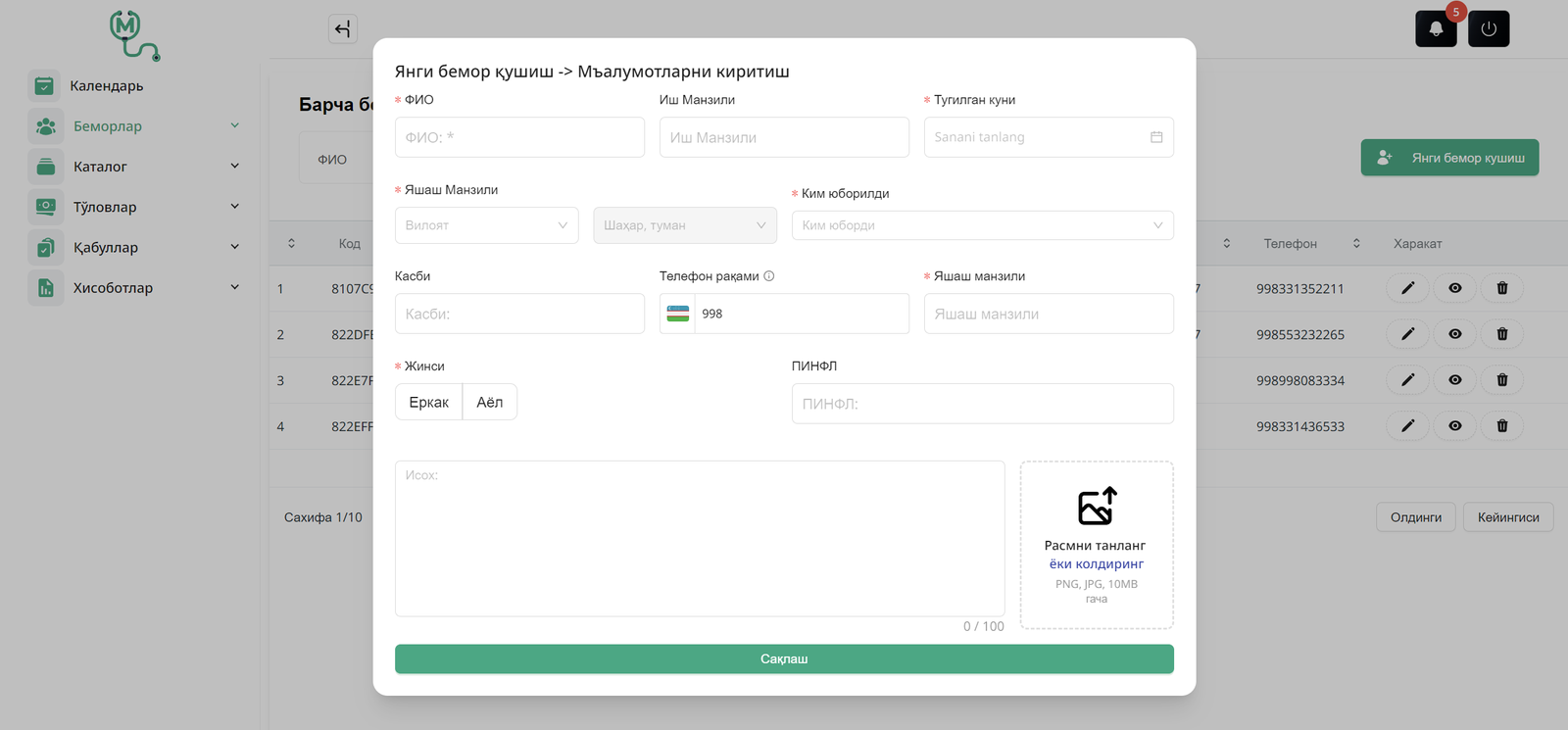Click the Кейингиси pagination button
Viewport: 1568px width, 730px height.
1507,517
